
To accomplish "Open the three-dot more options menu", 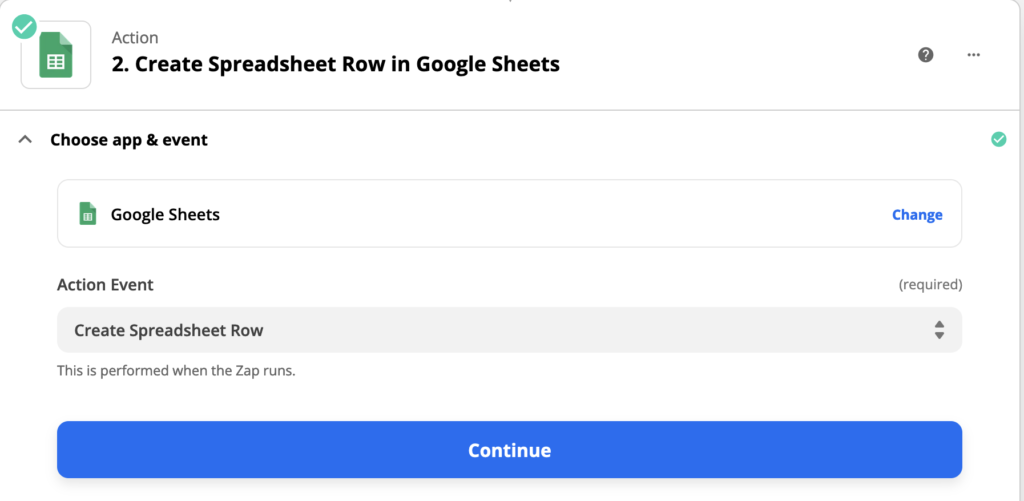I will (x=974, y=55).
